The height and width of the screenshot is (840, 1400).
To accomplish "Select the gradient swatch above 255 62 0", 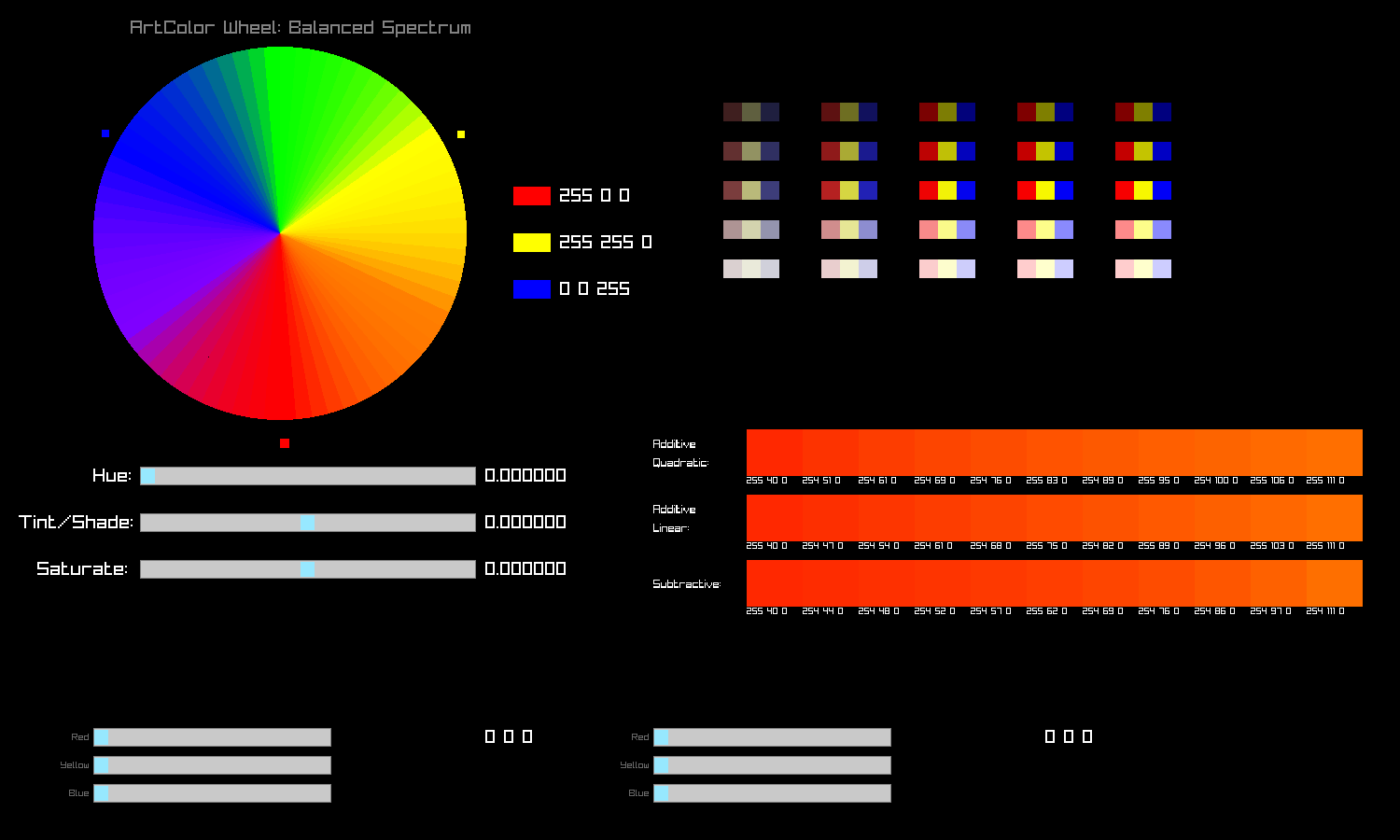I will click(1055, 583).
